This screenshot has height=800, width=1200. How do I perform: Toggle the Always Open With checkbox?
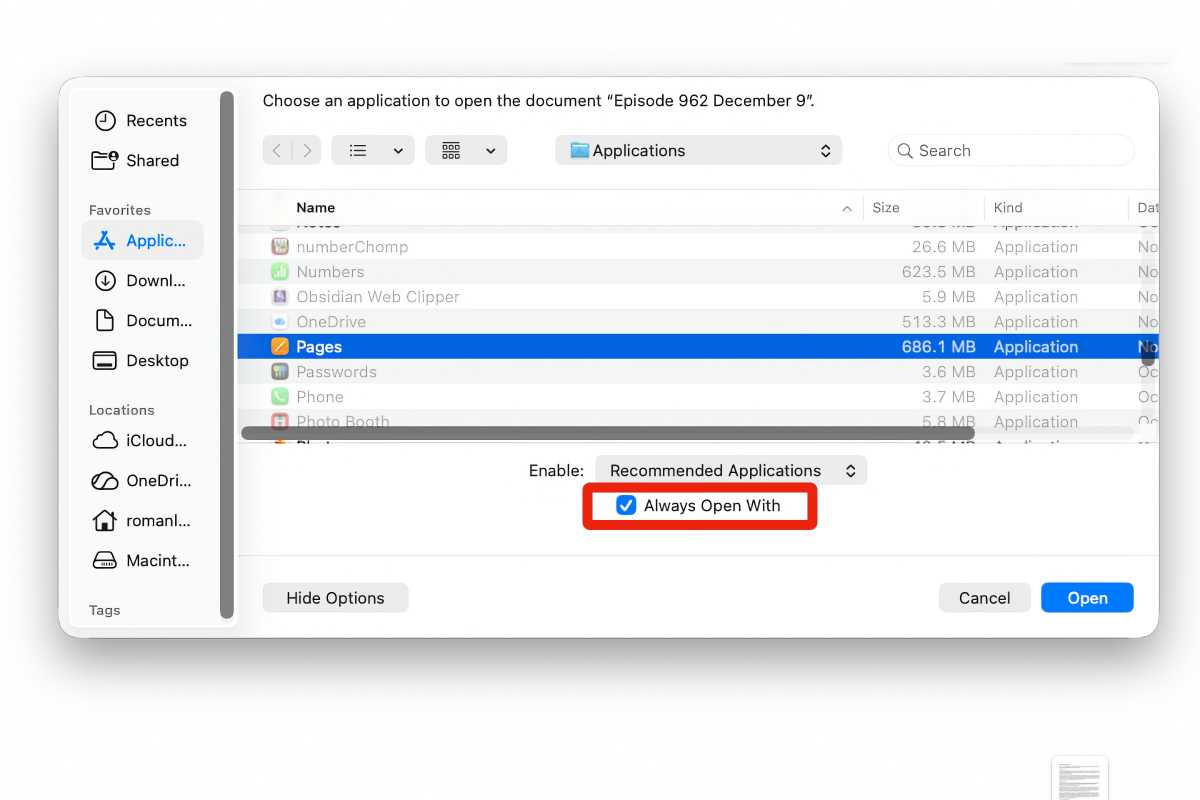coord(627,505)
